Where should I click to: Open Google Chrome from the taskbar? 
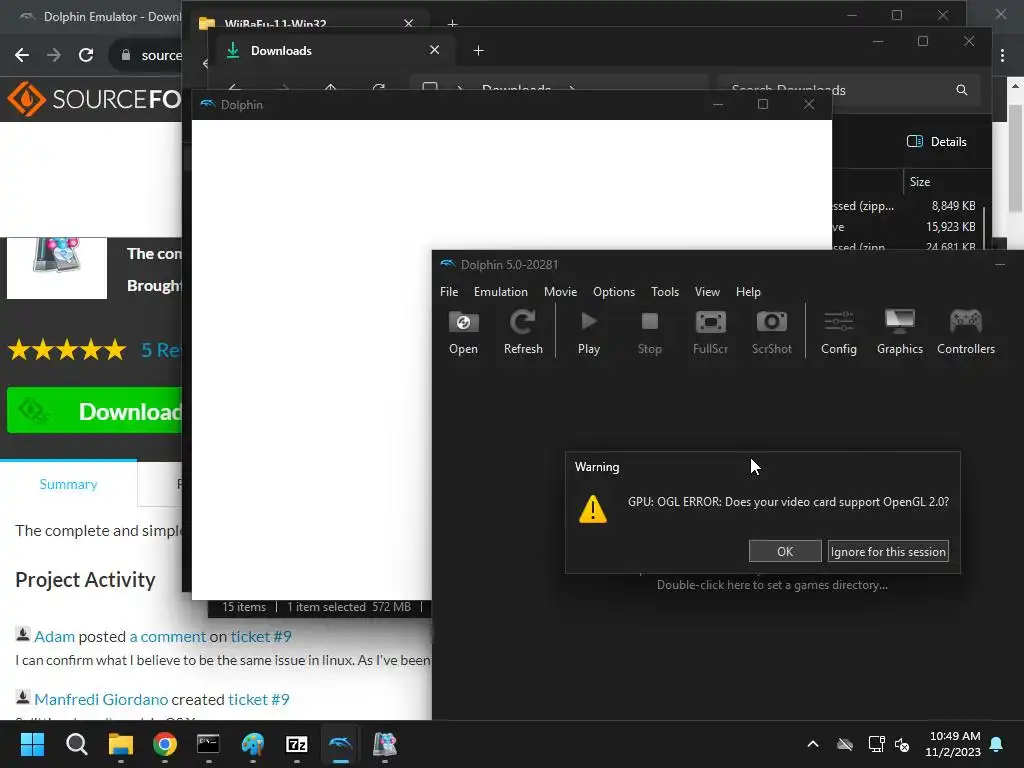pos(165,744)
